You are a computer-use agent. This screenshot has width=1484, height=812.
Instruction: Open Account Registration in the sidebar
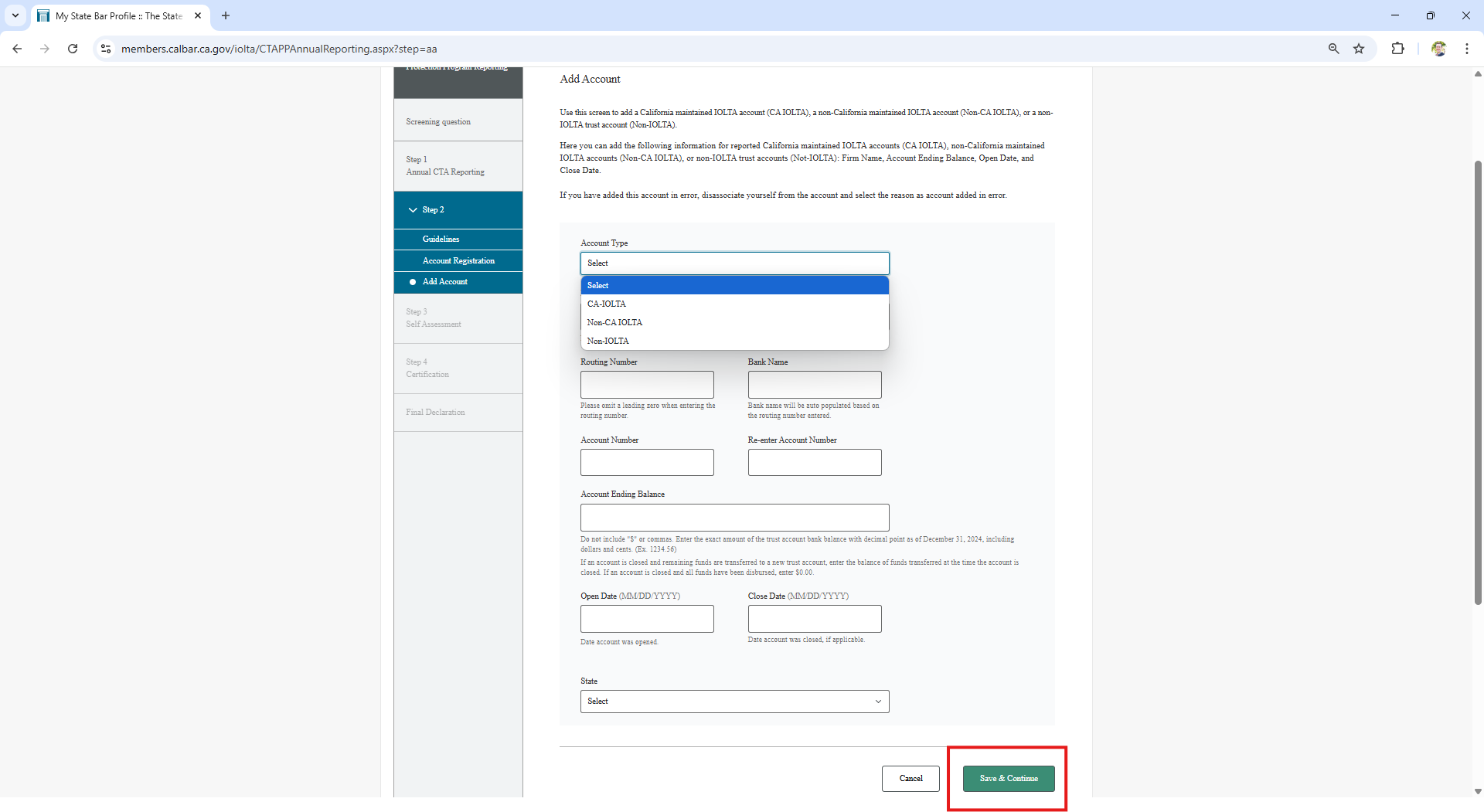click(458, 261)
